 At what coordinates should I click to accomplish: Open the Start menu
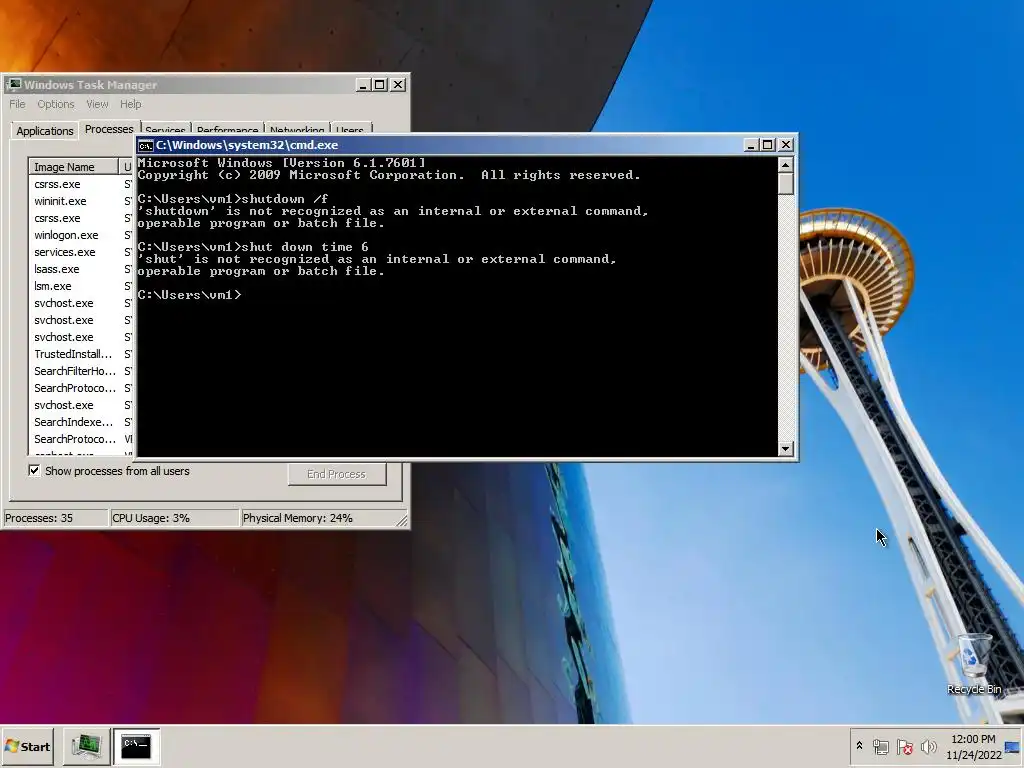(x=28, y=746)
